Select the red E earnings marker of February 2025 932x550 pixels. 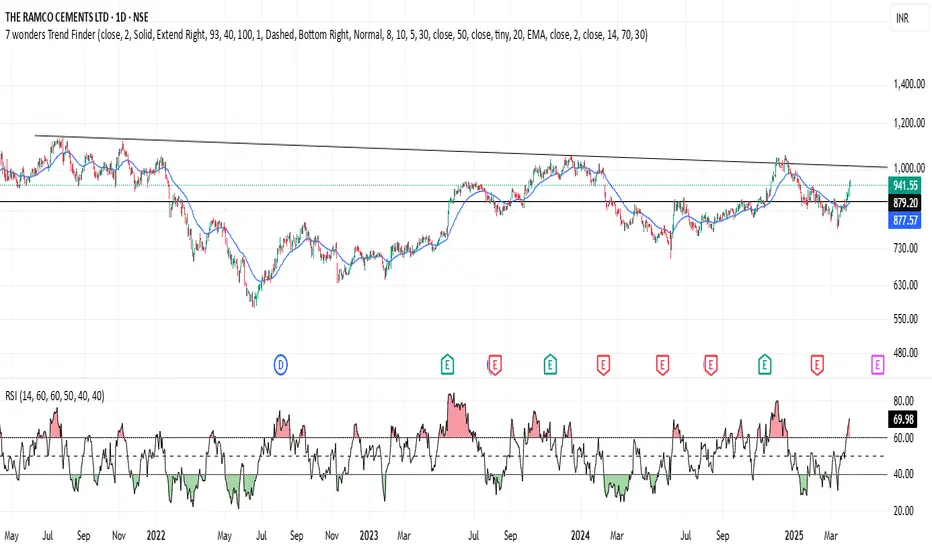[817, 364]
